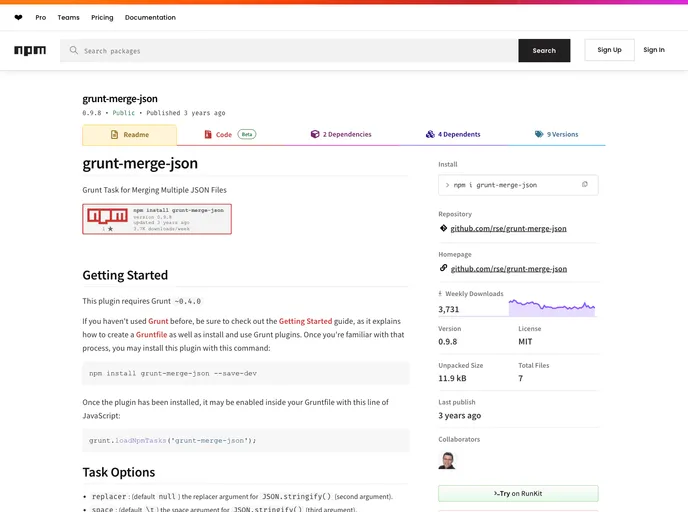Click the Versions tag icon

click(539, 134)
